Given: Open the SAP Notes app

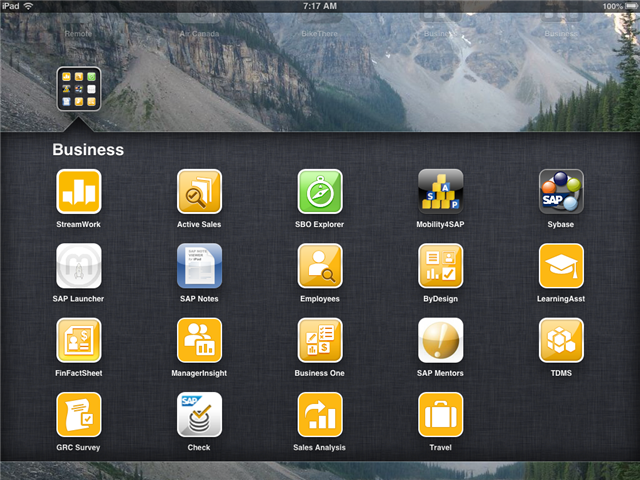Looking at the screenshot, I should 199,266.
